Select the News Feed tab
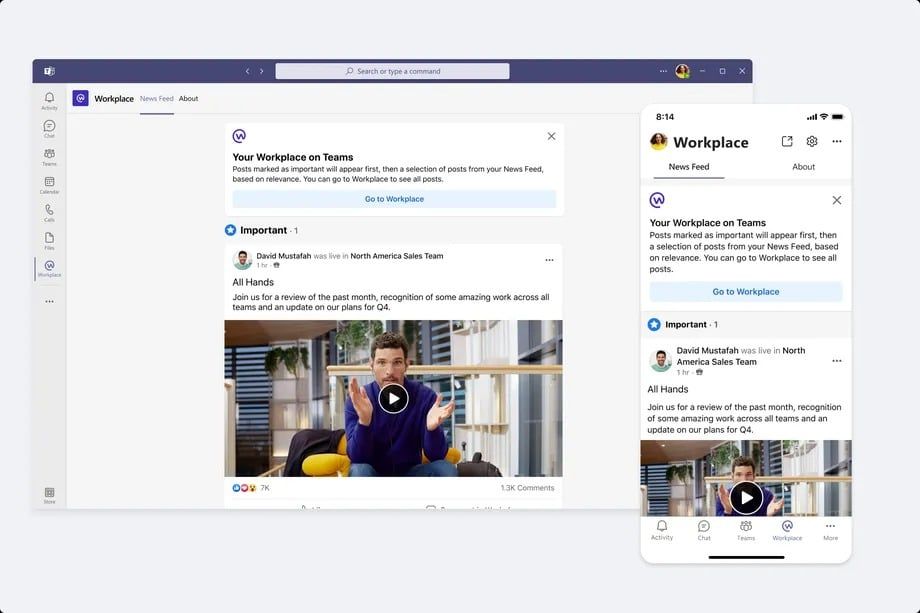This screenshot has height=613, width=920. (156, 98)
